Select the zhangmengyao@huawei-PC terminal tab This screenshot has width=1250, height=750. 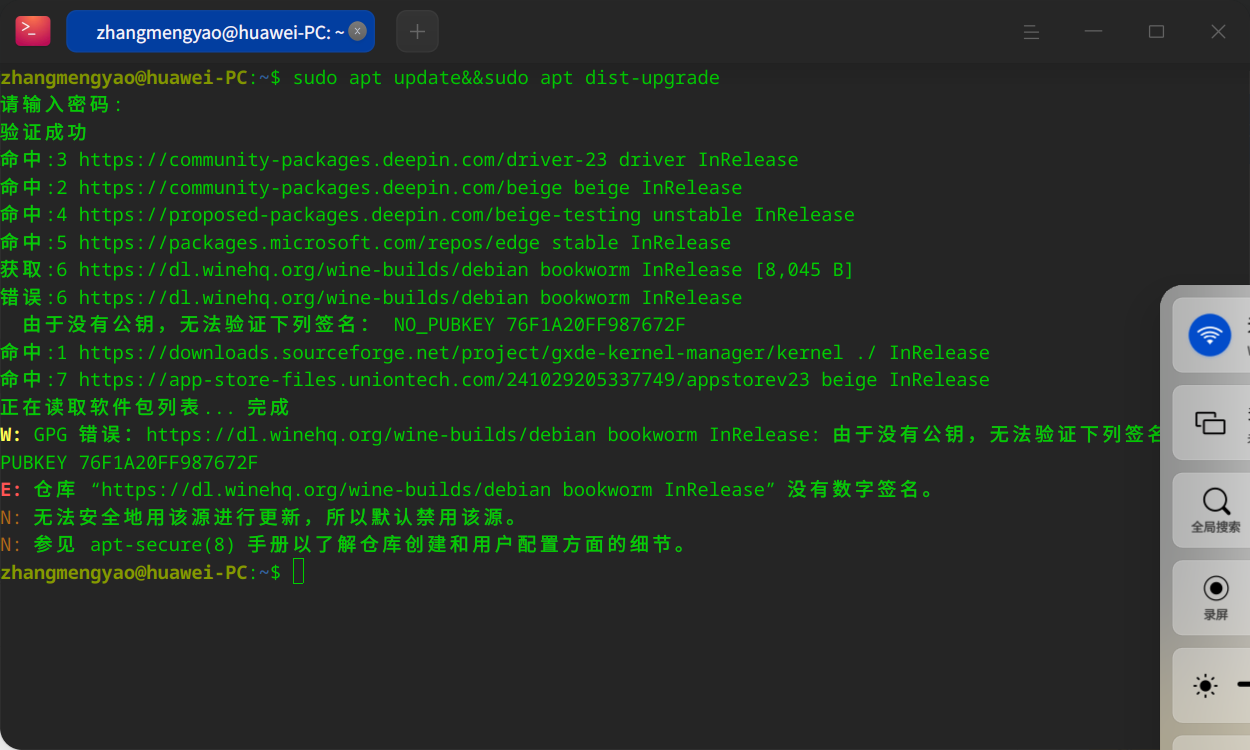pyautogui.click(x=220, y=31)
